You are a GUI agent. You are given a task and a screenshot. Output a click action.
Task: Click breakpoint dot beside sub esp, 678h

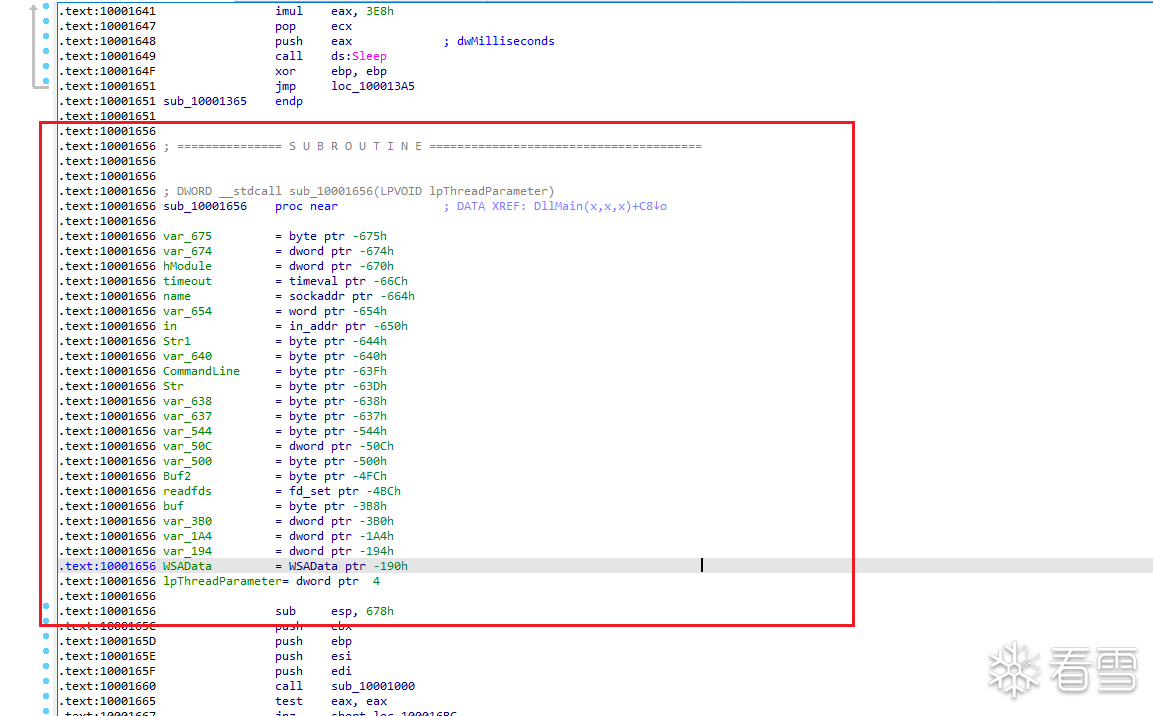(x=47, y=611)
